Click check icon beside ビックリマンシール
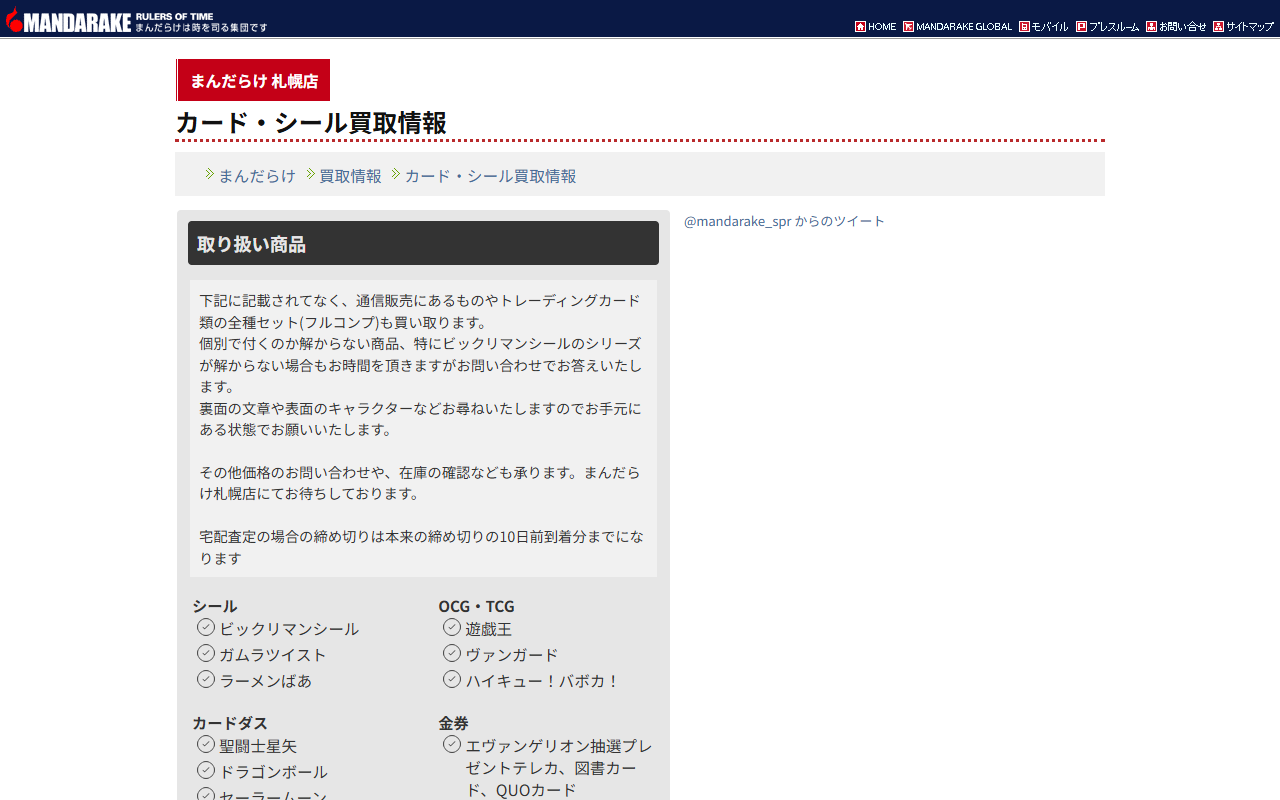The width and height of the screenshot is (1280, 800). 206,627
